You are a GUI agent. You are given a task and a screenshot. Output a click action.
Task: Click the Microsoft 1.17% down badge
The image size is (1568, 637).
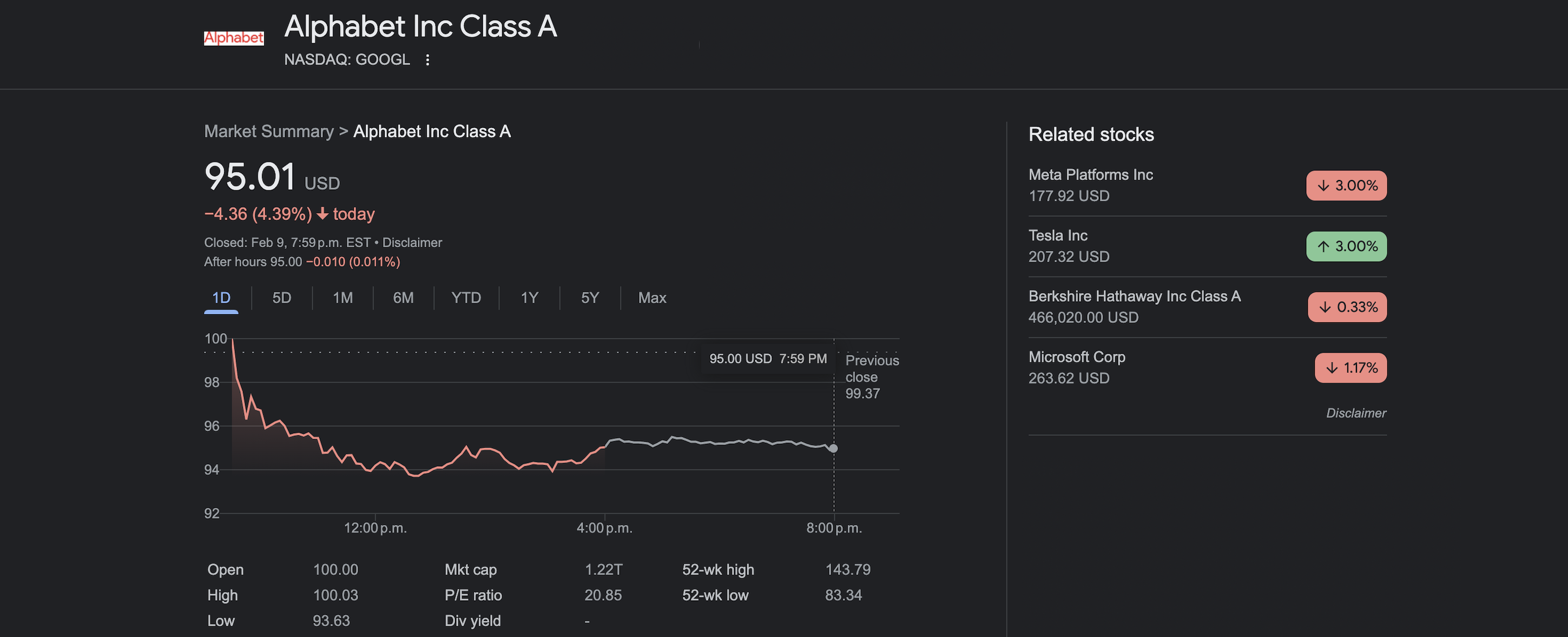click(x=1350, y=368)
